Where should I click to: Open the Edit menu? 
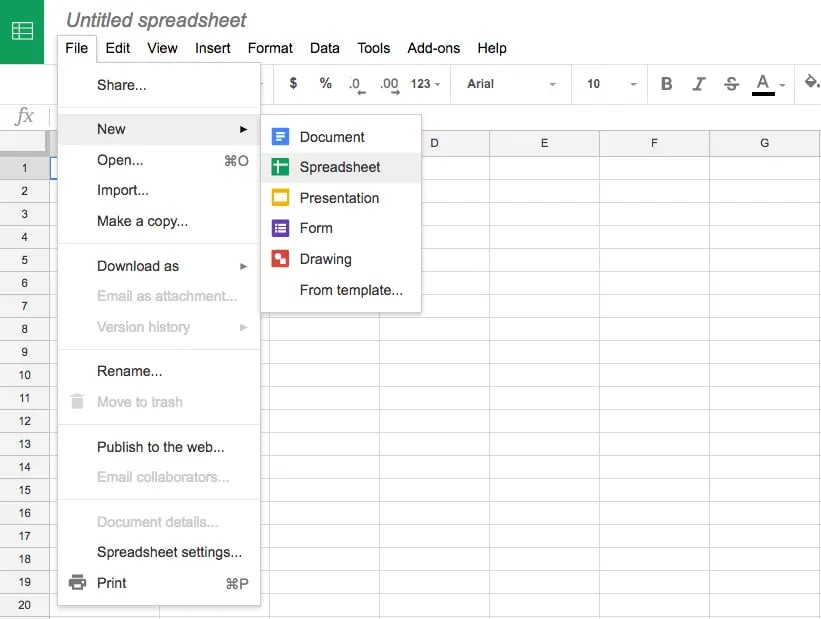118,48
